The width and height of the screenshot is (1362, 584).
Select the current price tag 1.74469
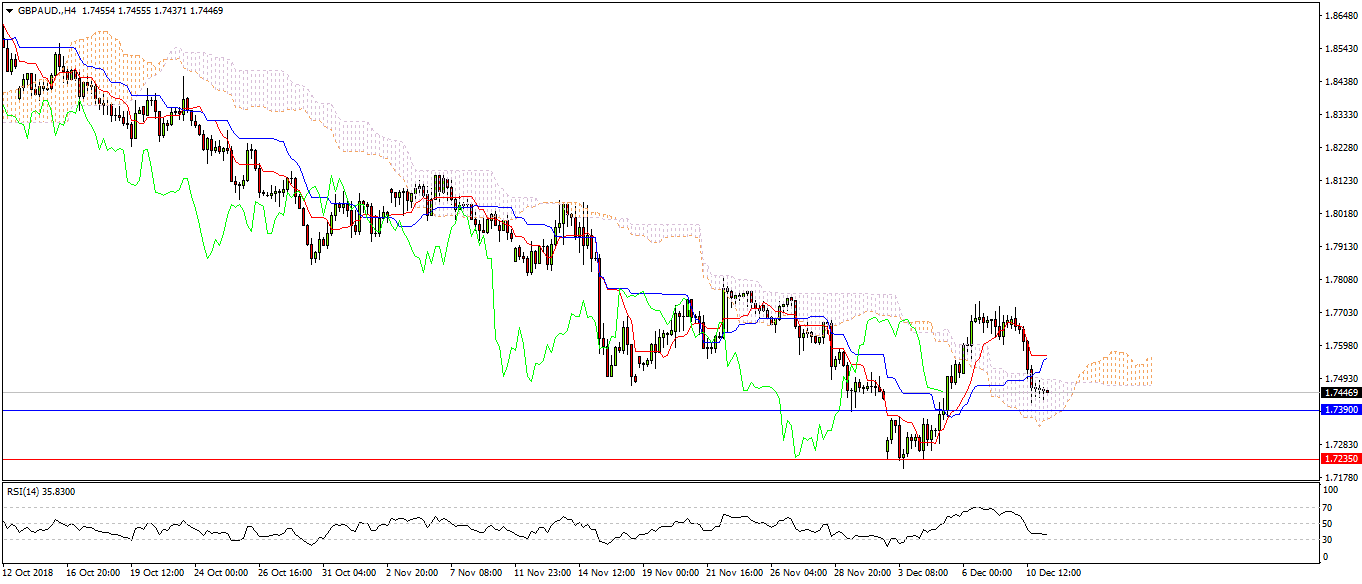tap(1339, 393)
